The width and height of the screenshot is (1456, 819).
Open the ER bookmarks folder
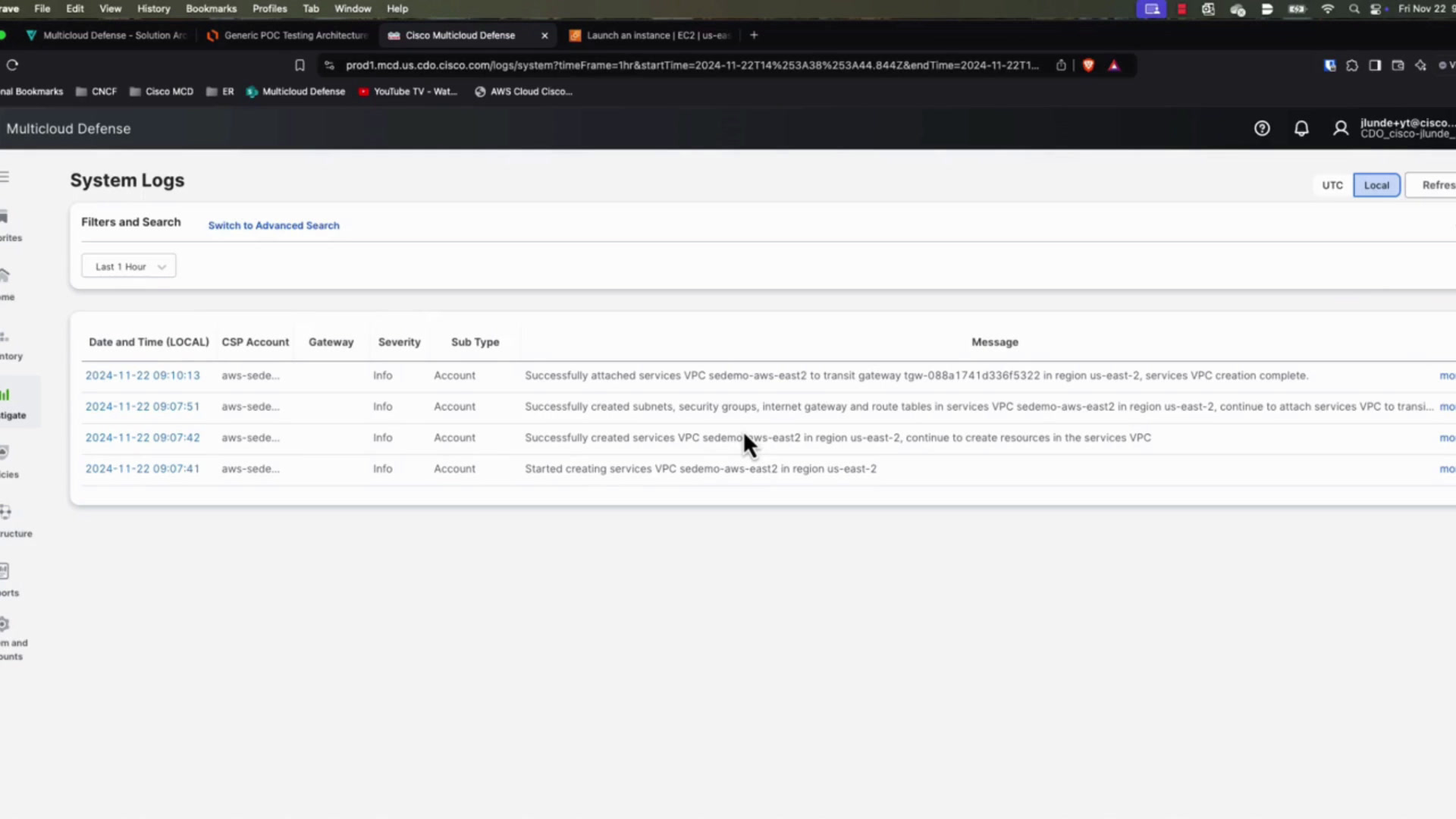point(220,91)
